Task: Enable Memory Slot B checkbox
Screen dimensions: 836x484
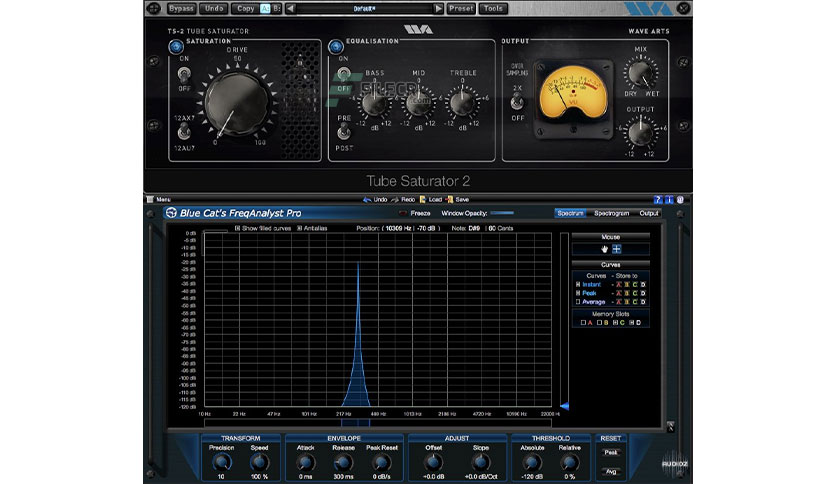Action: tap(599, 322)
